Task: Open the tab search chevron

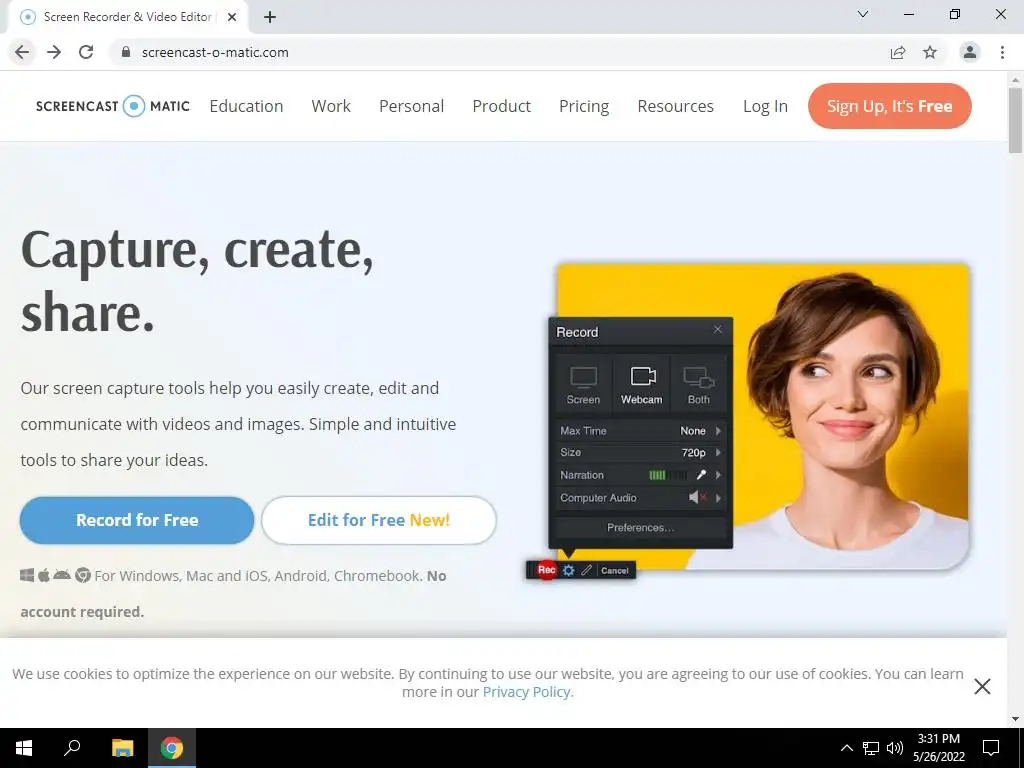Action: pyautogui.click(x=863, y=14)
